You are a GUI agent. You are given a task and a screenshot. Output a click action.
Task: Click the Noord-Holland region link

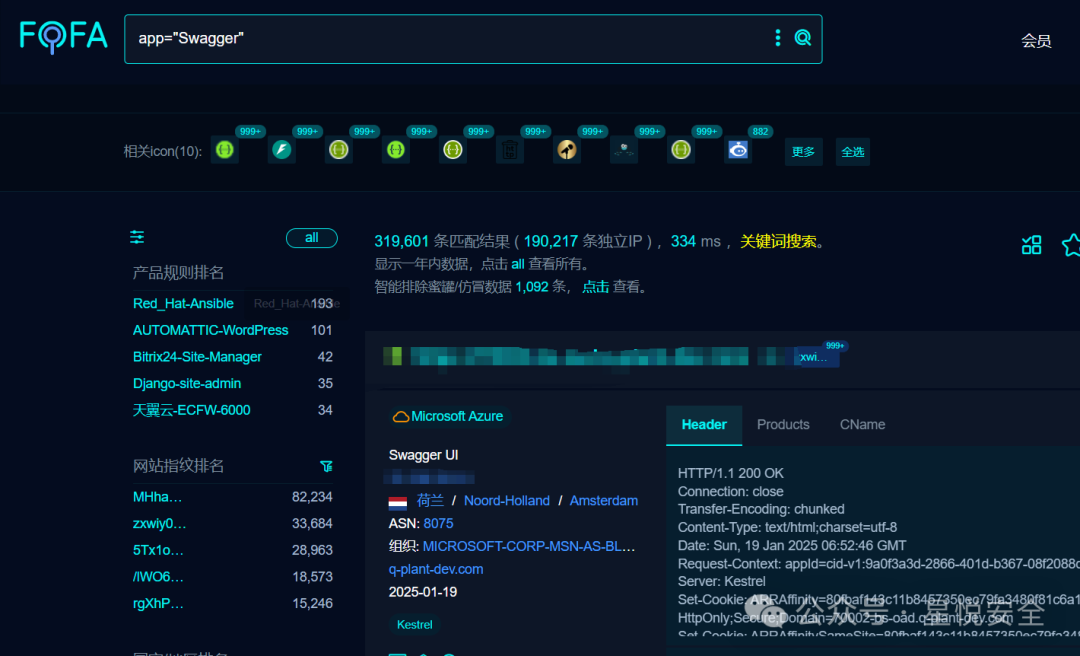coord(507,501)
